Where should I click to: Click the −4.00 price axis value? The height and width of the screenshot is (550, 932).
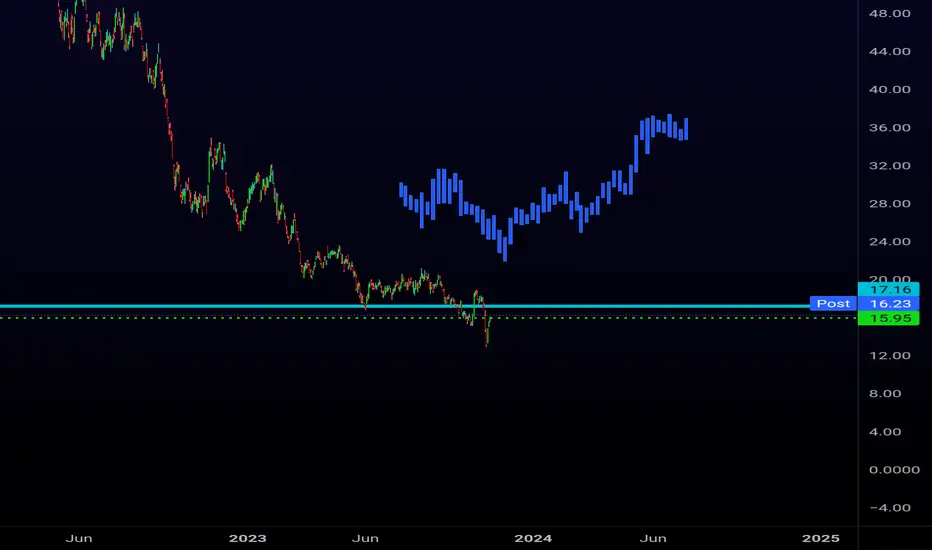point(890,508)
